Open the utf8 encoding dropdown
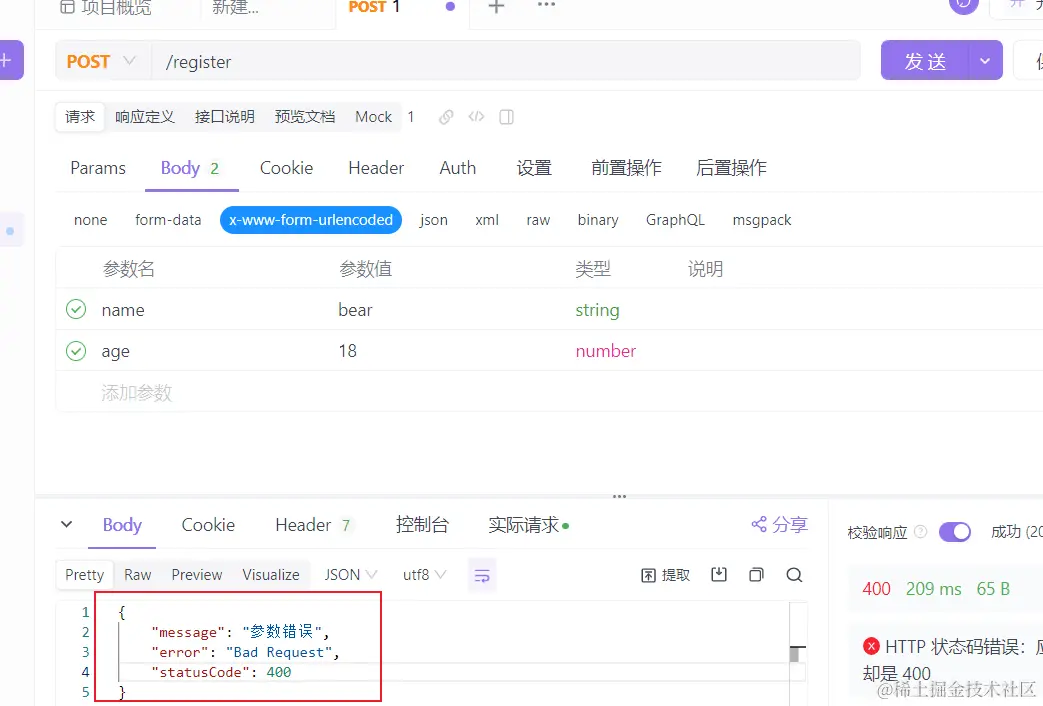Screen dimensions: 1043x706 (424, 575)
